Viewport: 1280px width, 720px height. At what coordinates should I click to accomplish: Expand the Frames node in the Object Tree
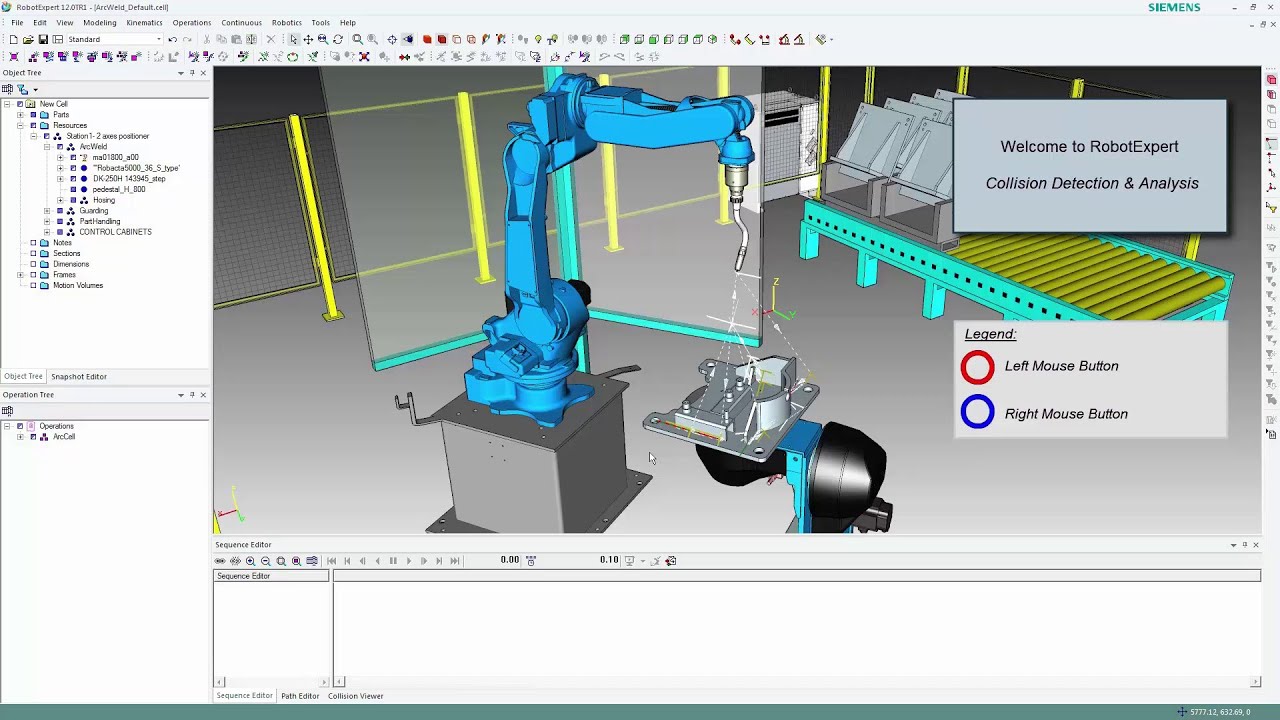(19, 275)
